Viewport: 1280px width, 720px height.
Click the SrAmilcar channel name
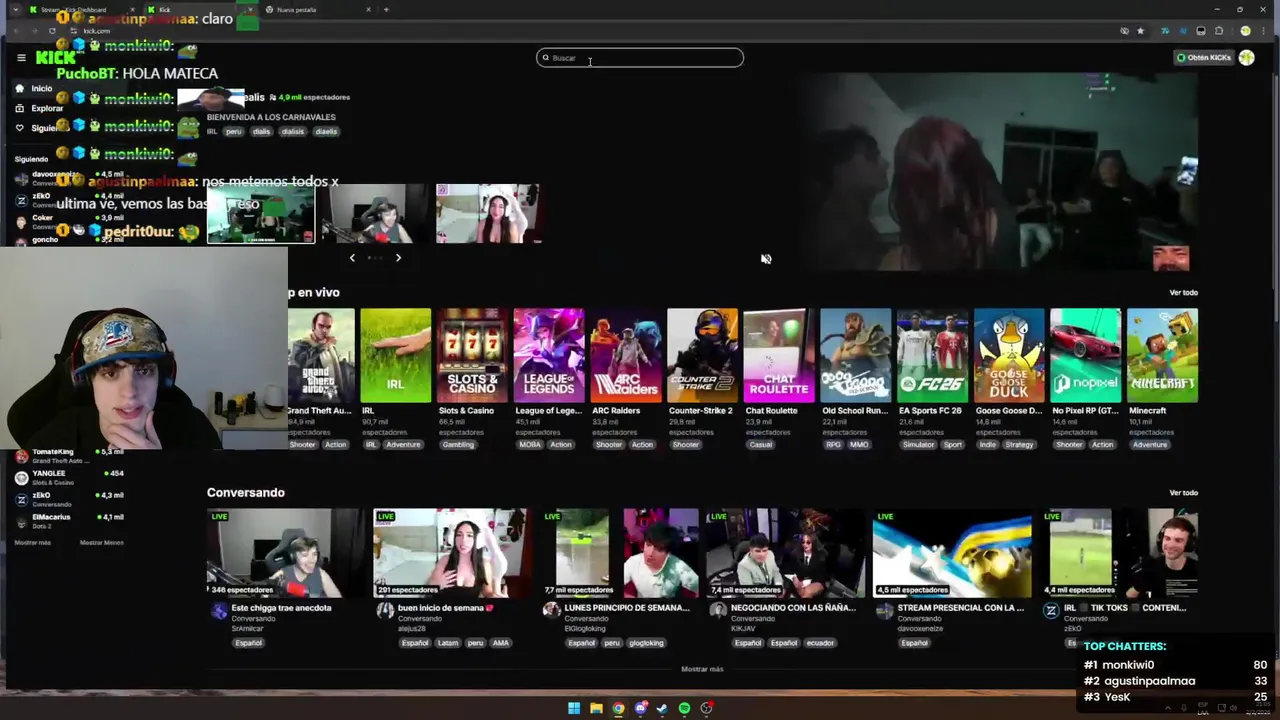coord(247,629)
